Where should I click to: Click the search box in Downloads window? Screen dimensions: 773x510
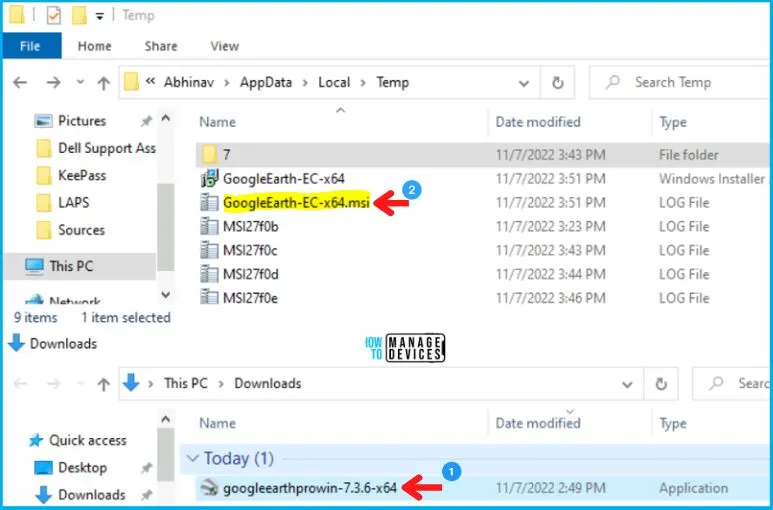coord(732,384)
